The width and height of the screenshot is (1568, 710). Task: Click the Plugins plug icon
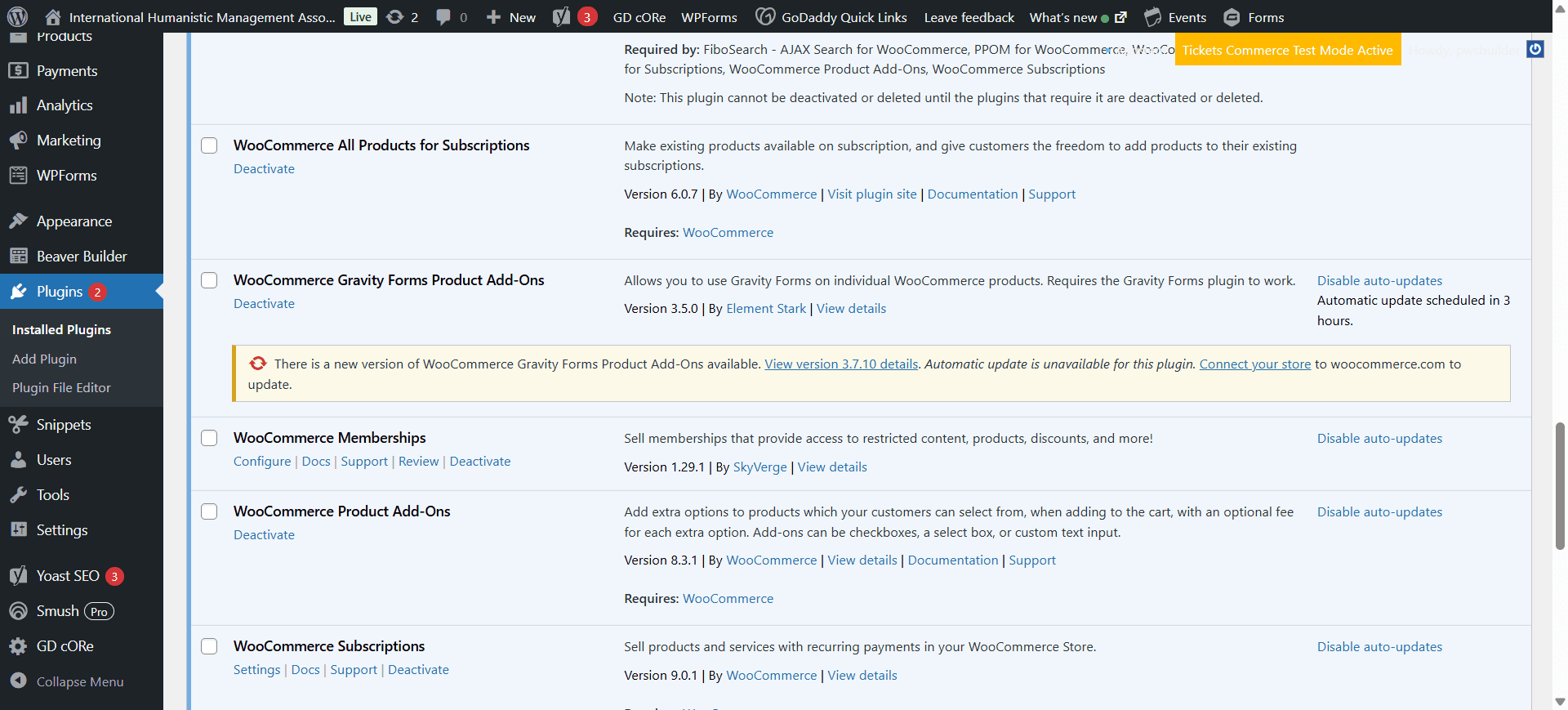(x=18, y=292)
